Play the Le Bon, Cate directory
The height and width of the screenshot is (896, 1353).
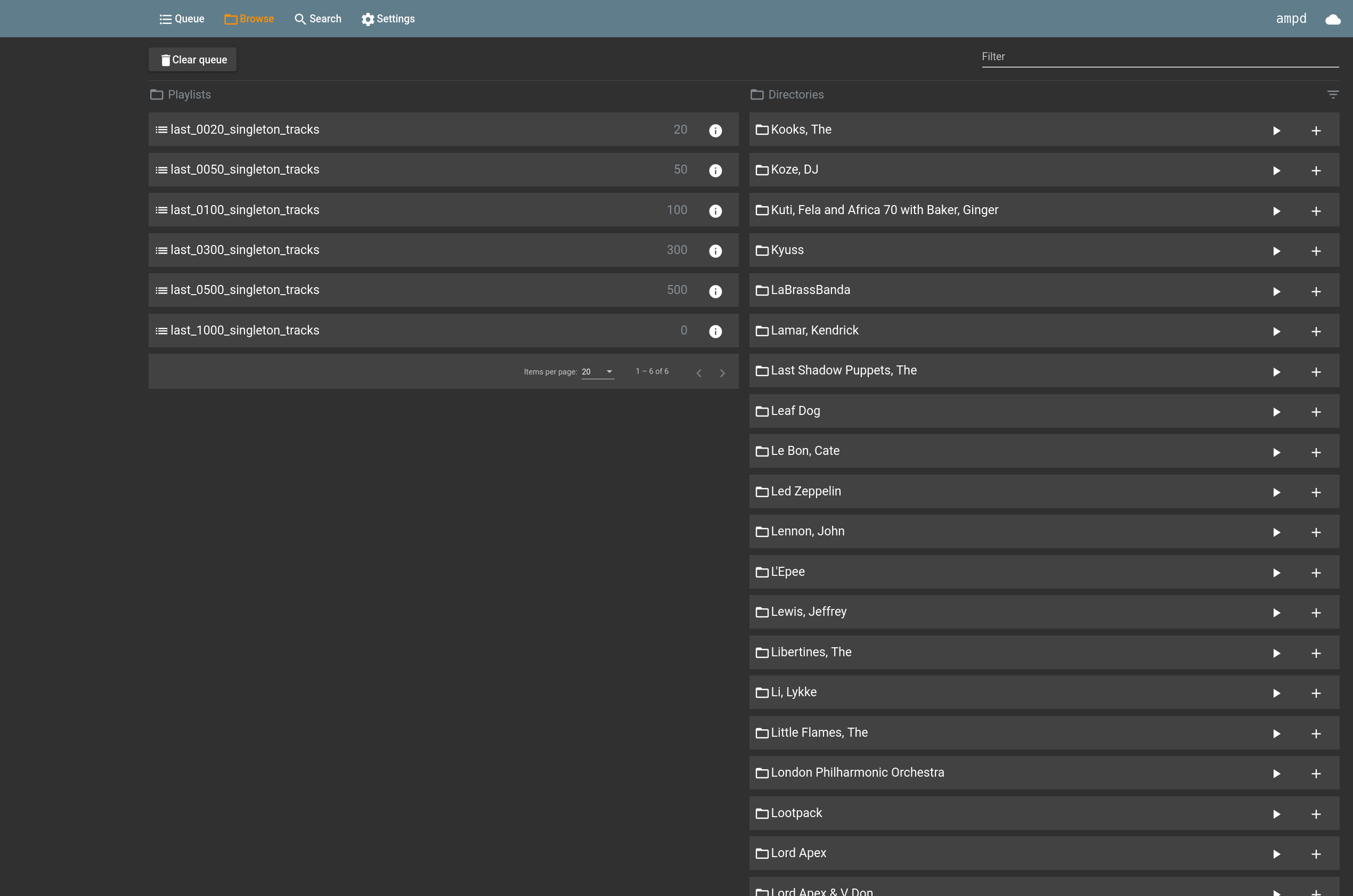pyautogui.click(x=1276, y=453)
